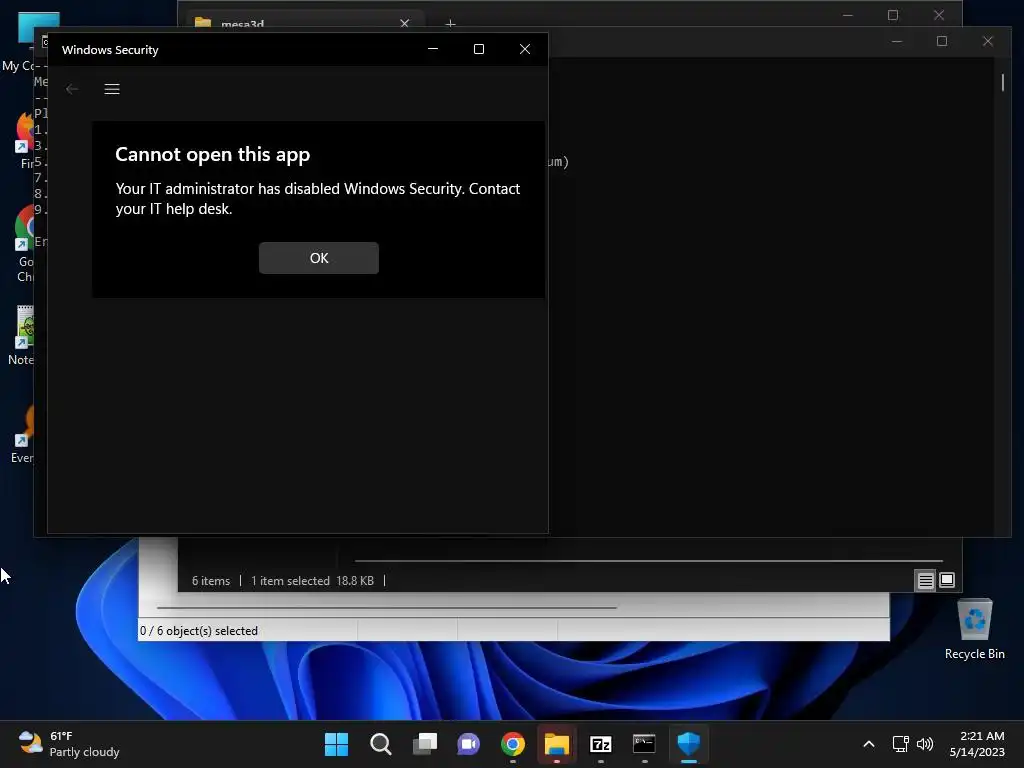Screen dimensions: 1024x768
Task: Minimize the terminal window
Action: [897, 41]
